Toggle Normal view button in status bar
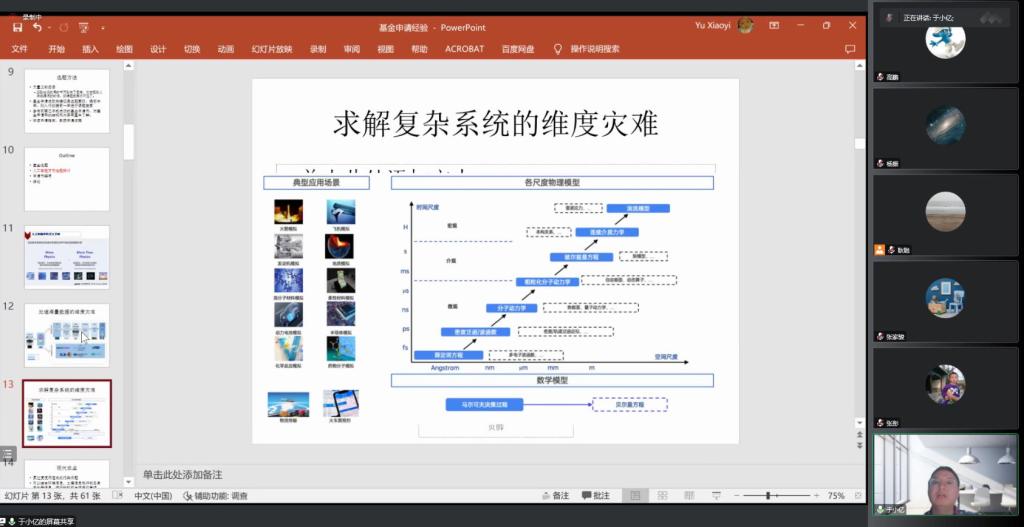The width and height of the screenshot is (1024, 527). tap(634, 495)
